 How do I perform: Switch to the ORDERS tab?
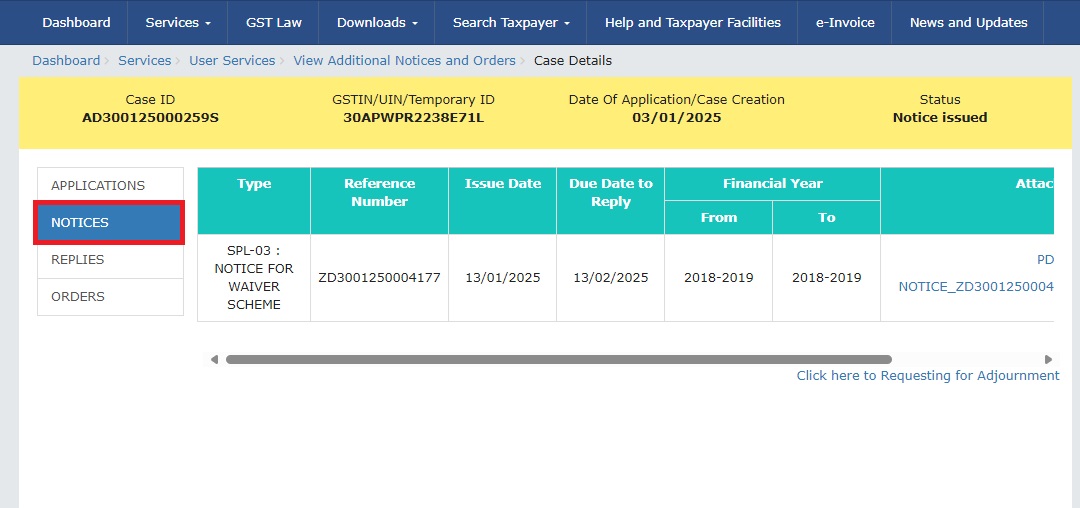(x=110, y=297)
